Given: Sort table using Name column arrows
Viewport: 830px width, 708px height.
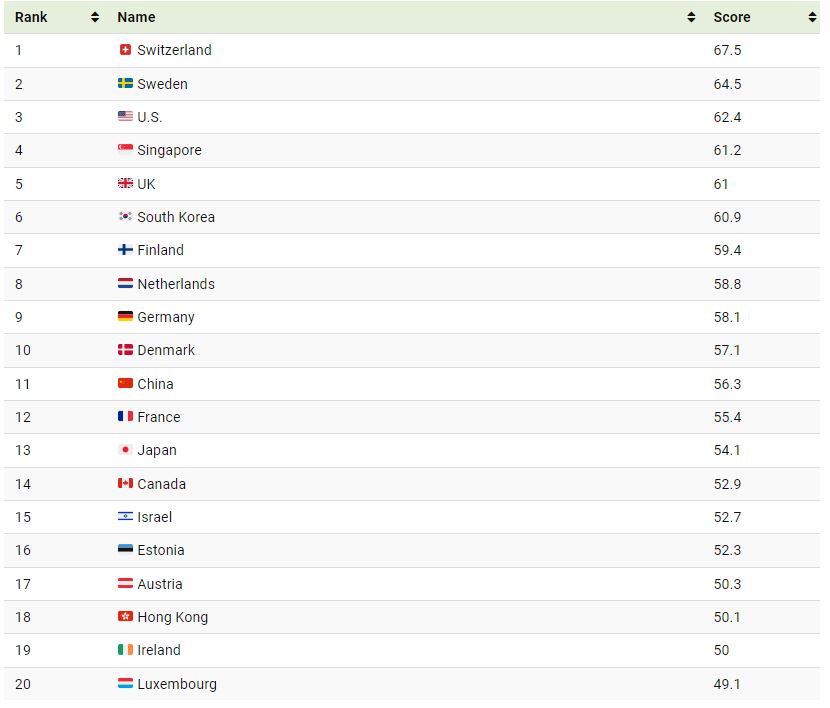Looking at the screenshot, I should (x=691, y=17).
